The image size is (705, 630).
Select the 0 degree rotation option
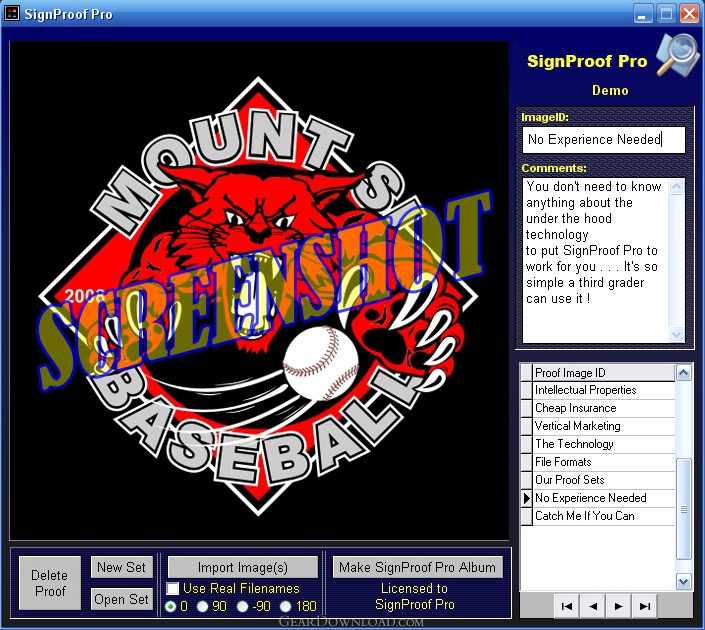[x=170, y=607]
